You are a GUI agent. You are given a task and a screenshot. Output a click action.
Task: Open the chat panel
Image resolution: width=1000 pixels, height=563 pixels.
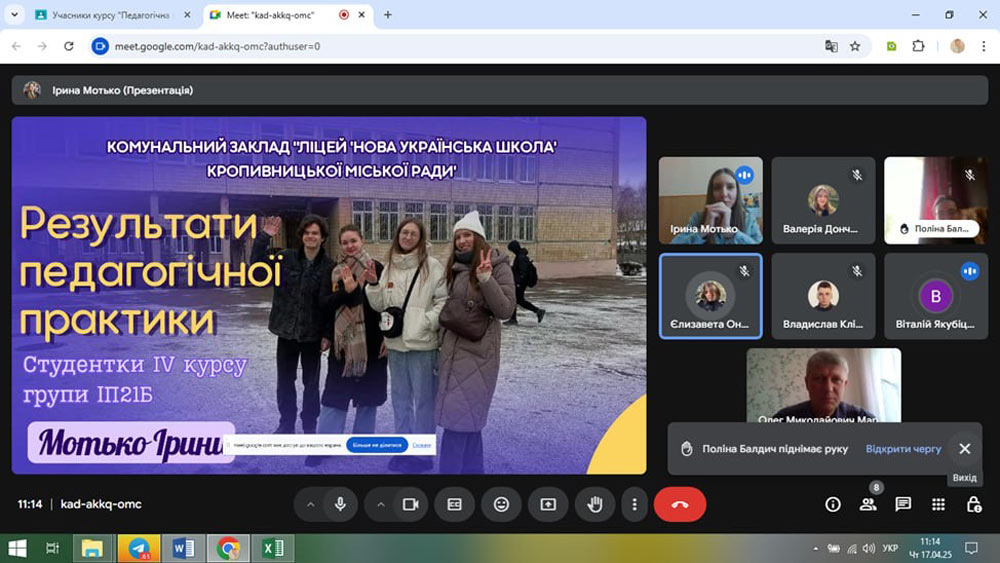903,505
